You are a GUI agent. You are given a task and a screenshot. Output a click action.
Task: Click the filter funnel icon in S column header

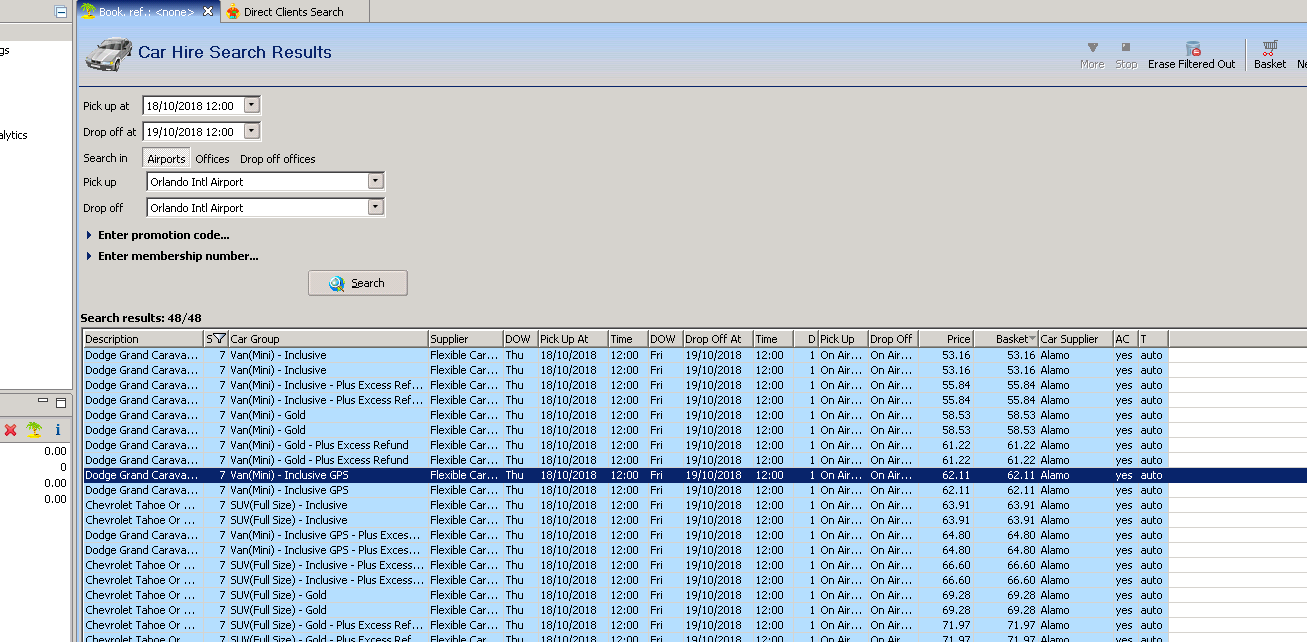point(220,339)
